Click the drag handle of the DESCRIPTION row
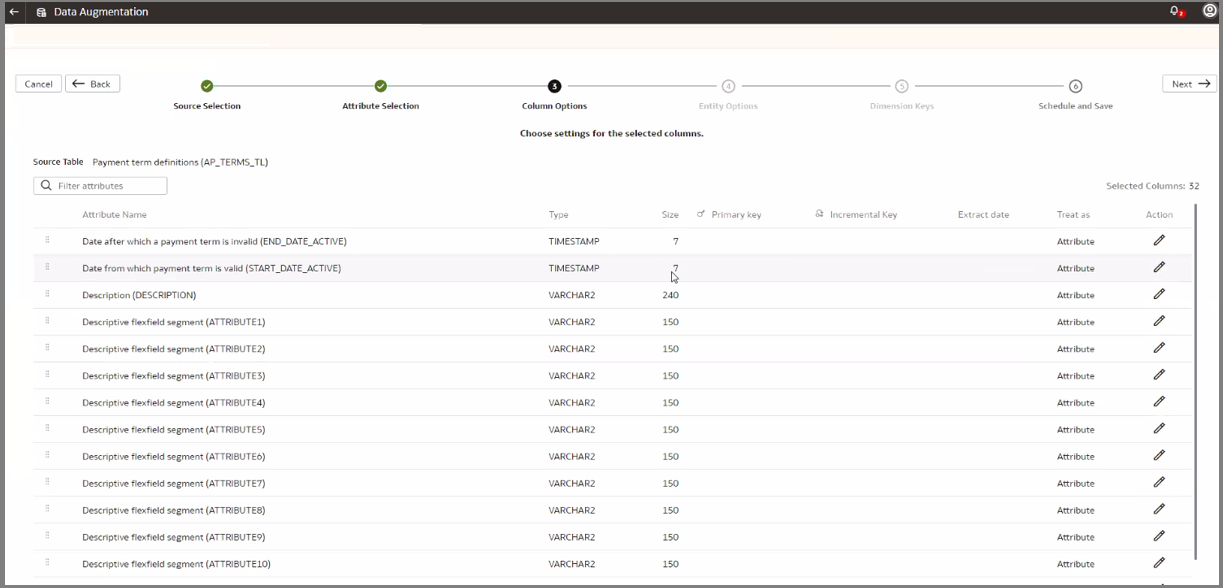This screenshot has width=1223, height=588. click(x=47, y=294)
